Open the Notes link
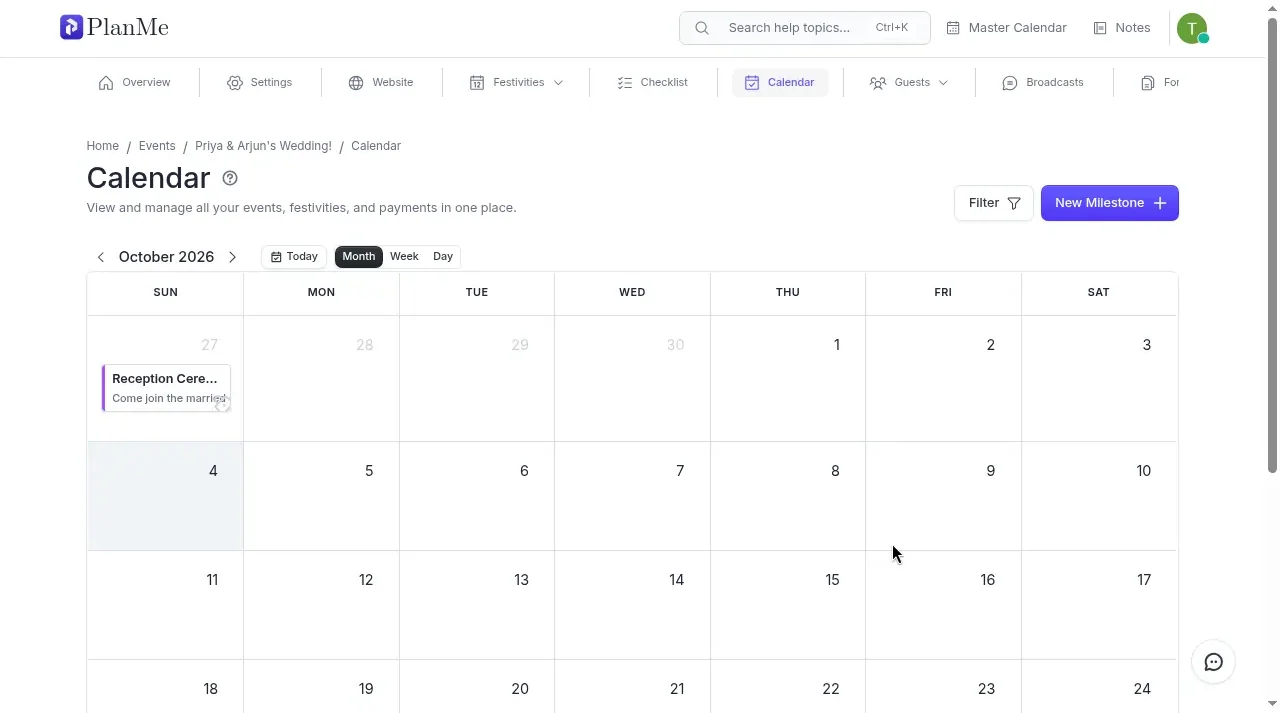Viewport: 1280px width, 713px height. click(1122, 28)
